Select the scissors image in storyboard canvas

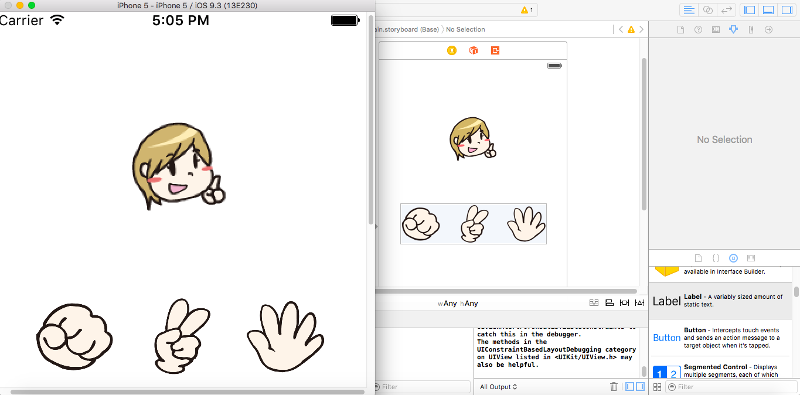pos(474,224)
